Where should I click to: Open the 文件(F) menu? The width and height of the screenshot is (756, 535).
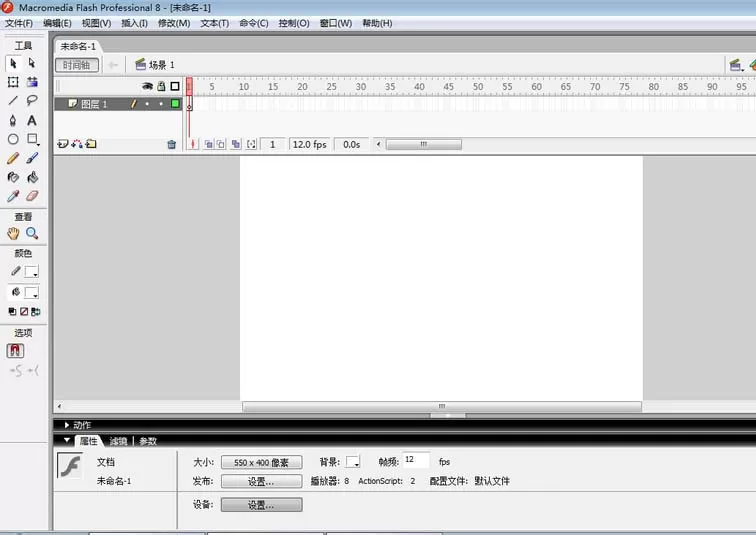click(19, 23)
